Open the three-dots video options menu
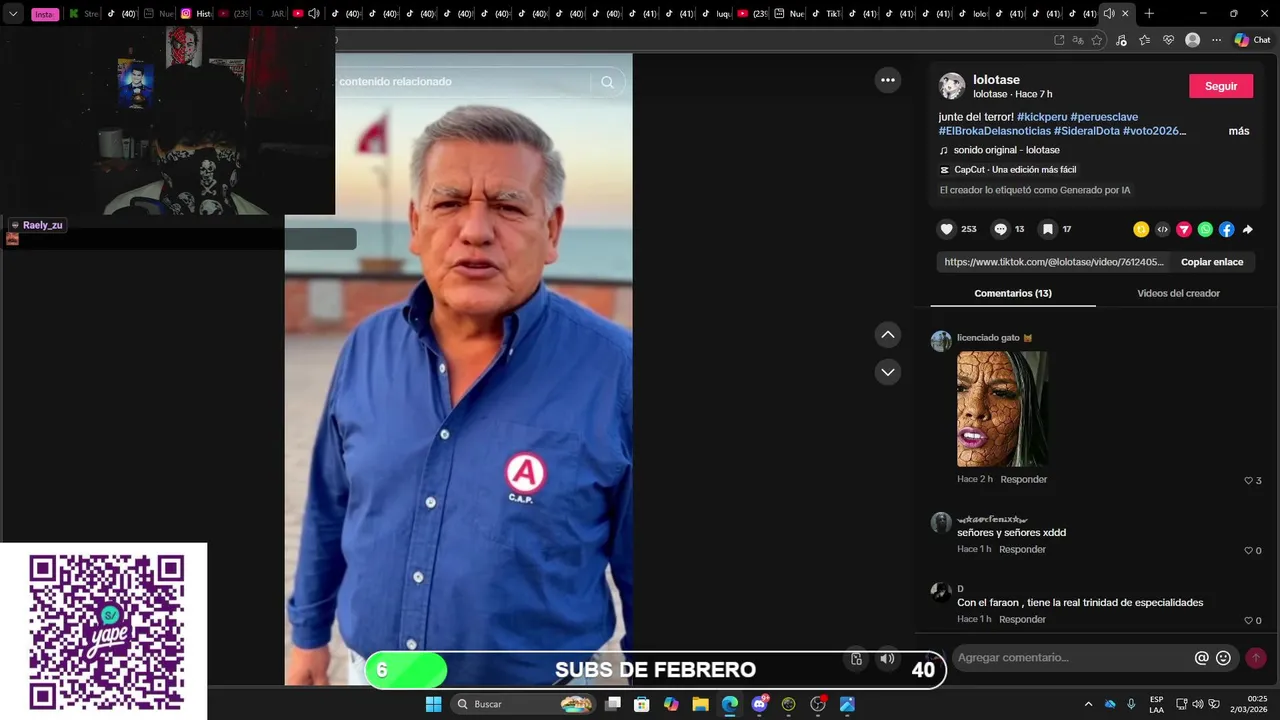Image resolution: width=1280 pixels, height=720 pixels. [888, 80]
